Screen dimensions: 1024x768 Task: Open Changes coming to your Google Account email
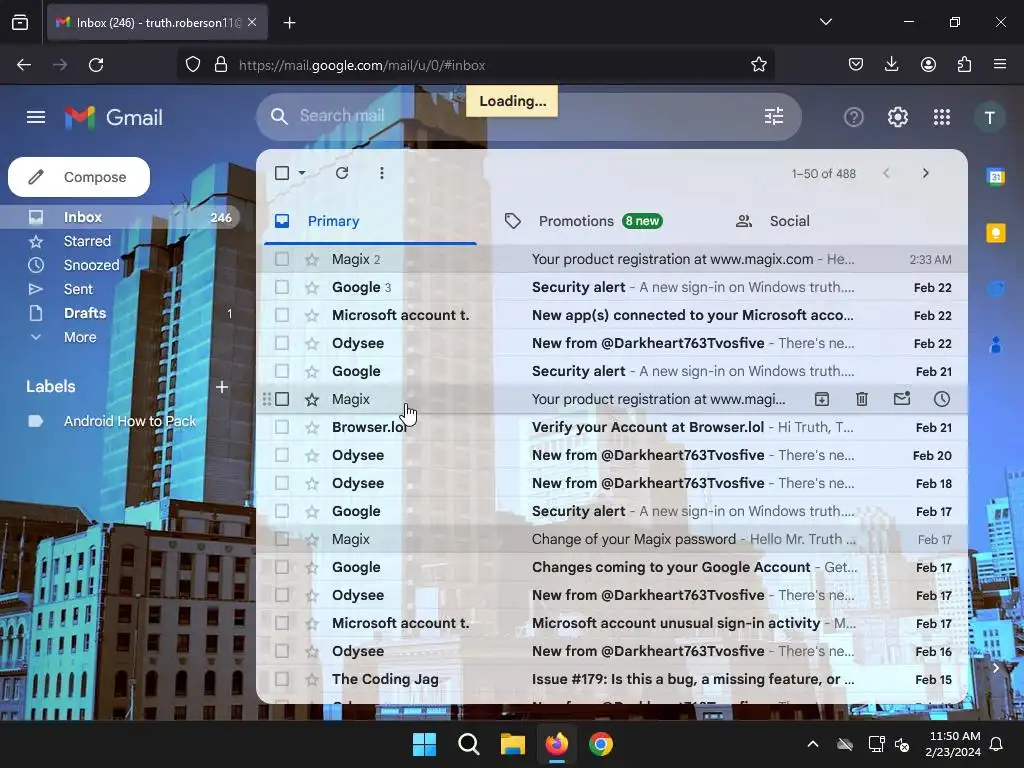coord(612,568)
